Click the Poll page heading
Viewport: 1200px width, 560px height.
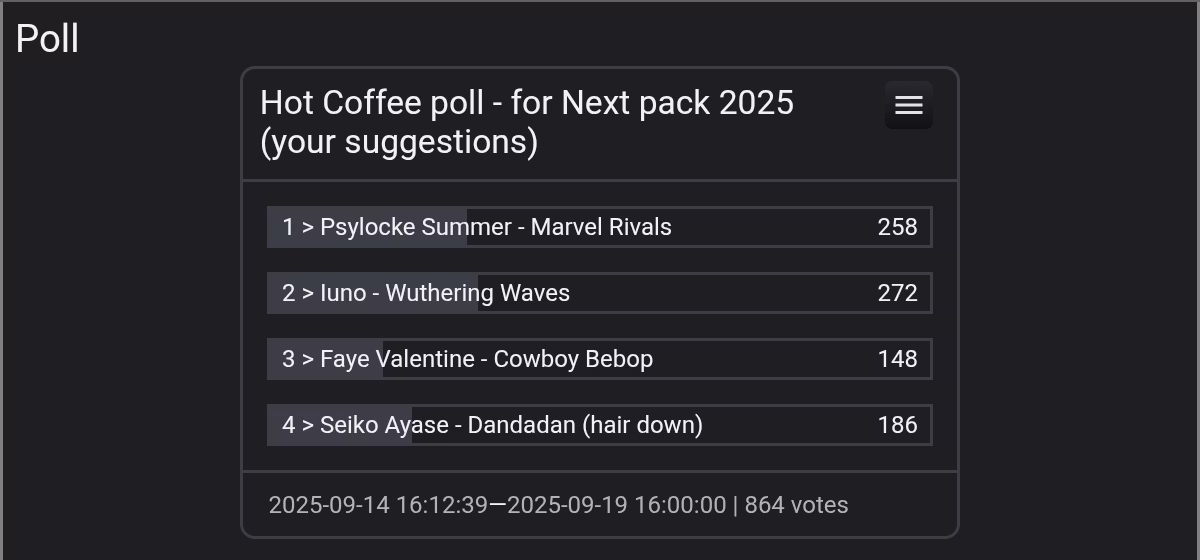coord(47,39)
